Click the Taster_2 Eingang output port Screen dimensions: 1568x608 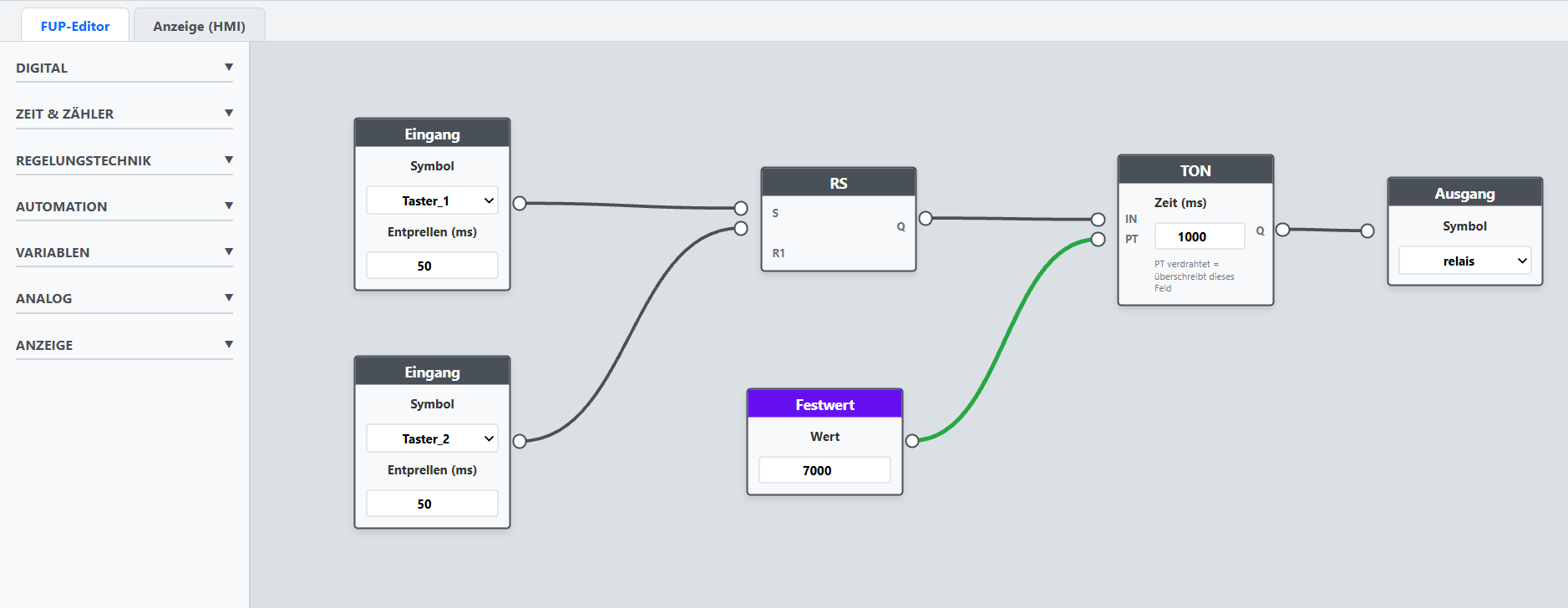click(x=520, y=441)
